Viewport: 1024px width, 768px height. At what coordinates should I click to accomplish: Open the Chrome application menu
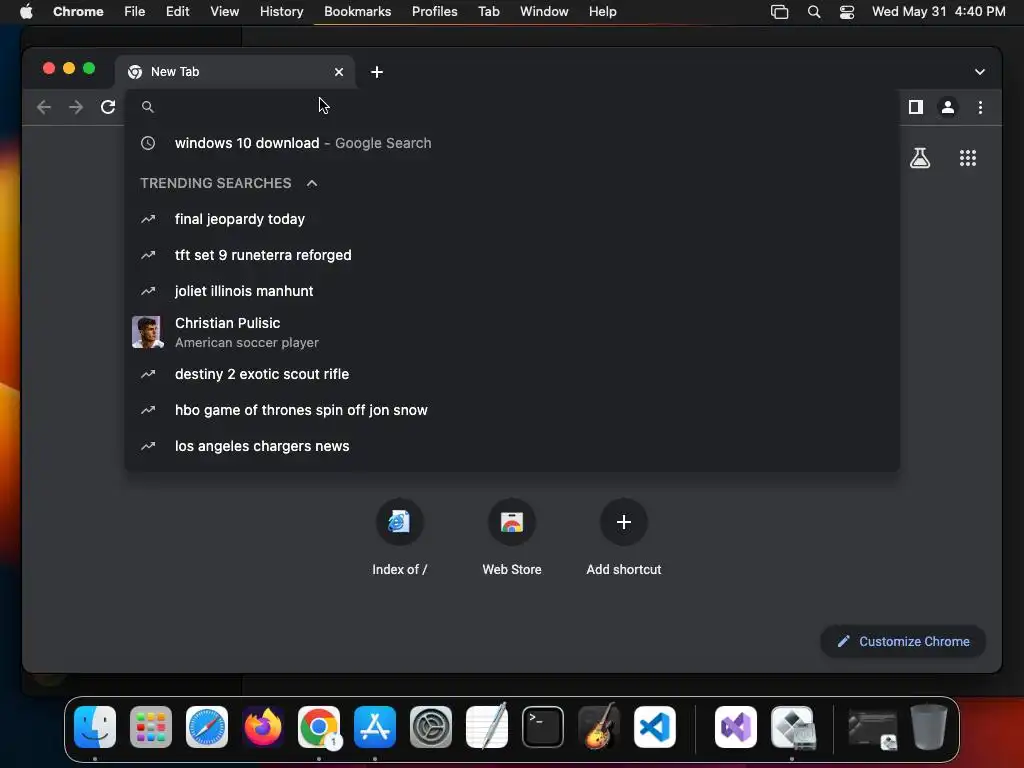click(78, 12)
